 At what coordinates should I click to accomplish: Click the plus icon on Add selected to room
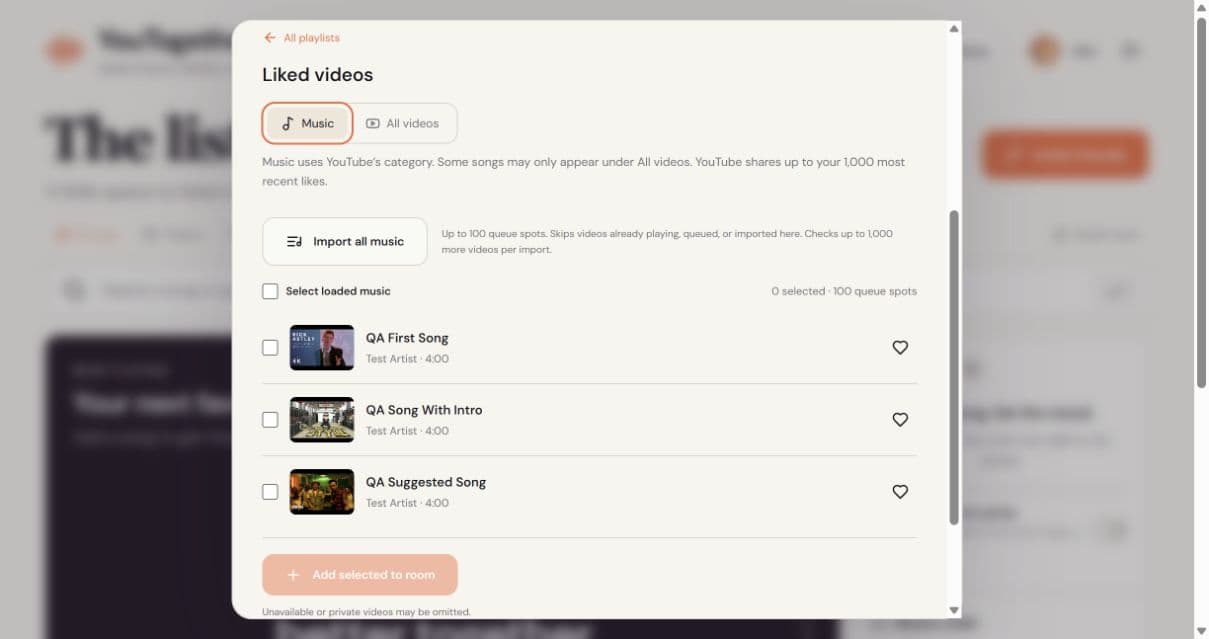tap(293, 575)
